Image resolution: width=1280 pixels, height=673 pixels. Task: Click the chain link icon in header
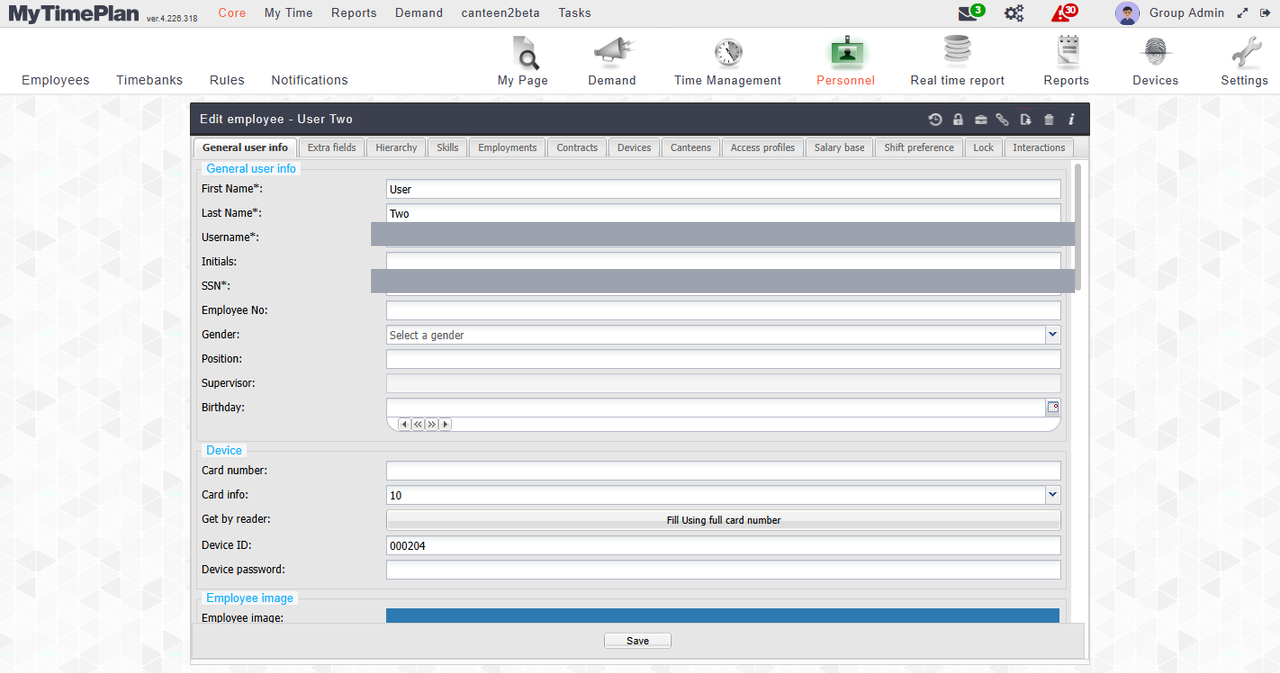pos(1003,119)
